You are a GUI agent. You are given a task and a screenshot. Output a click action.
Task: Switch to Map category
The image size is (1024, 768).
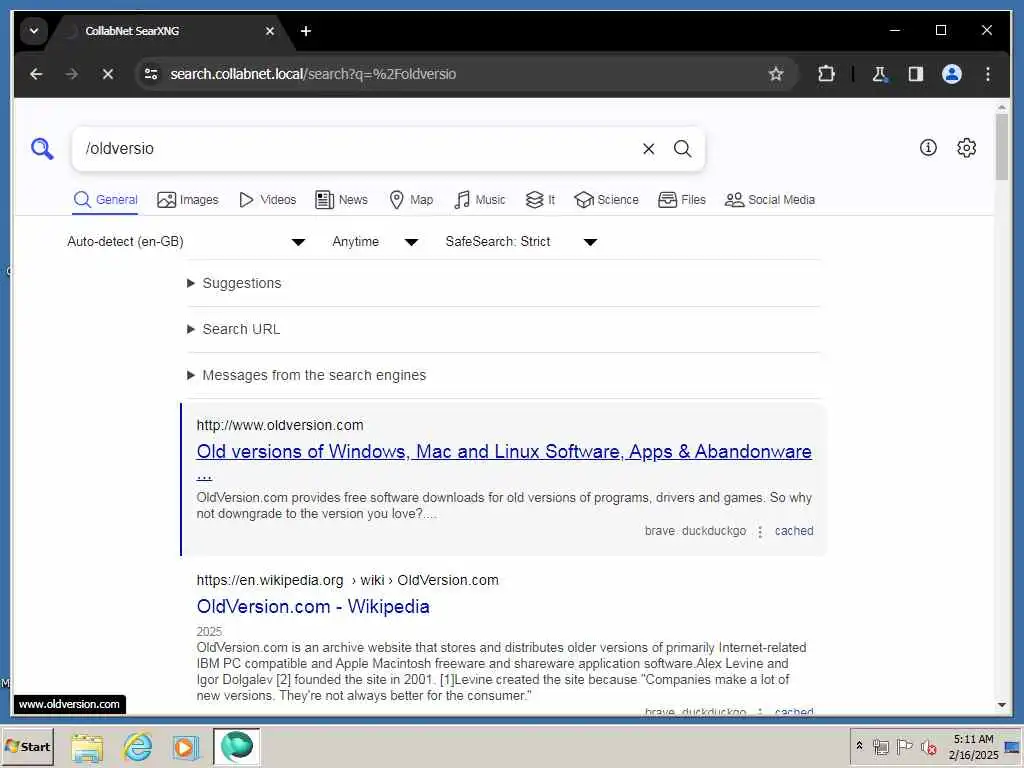pos(411,200)
